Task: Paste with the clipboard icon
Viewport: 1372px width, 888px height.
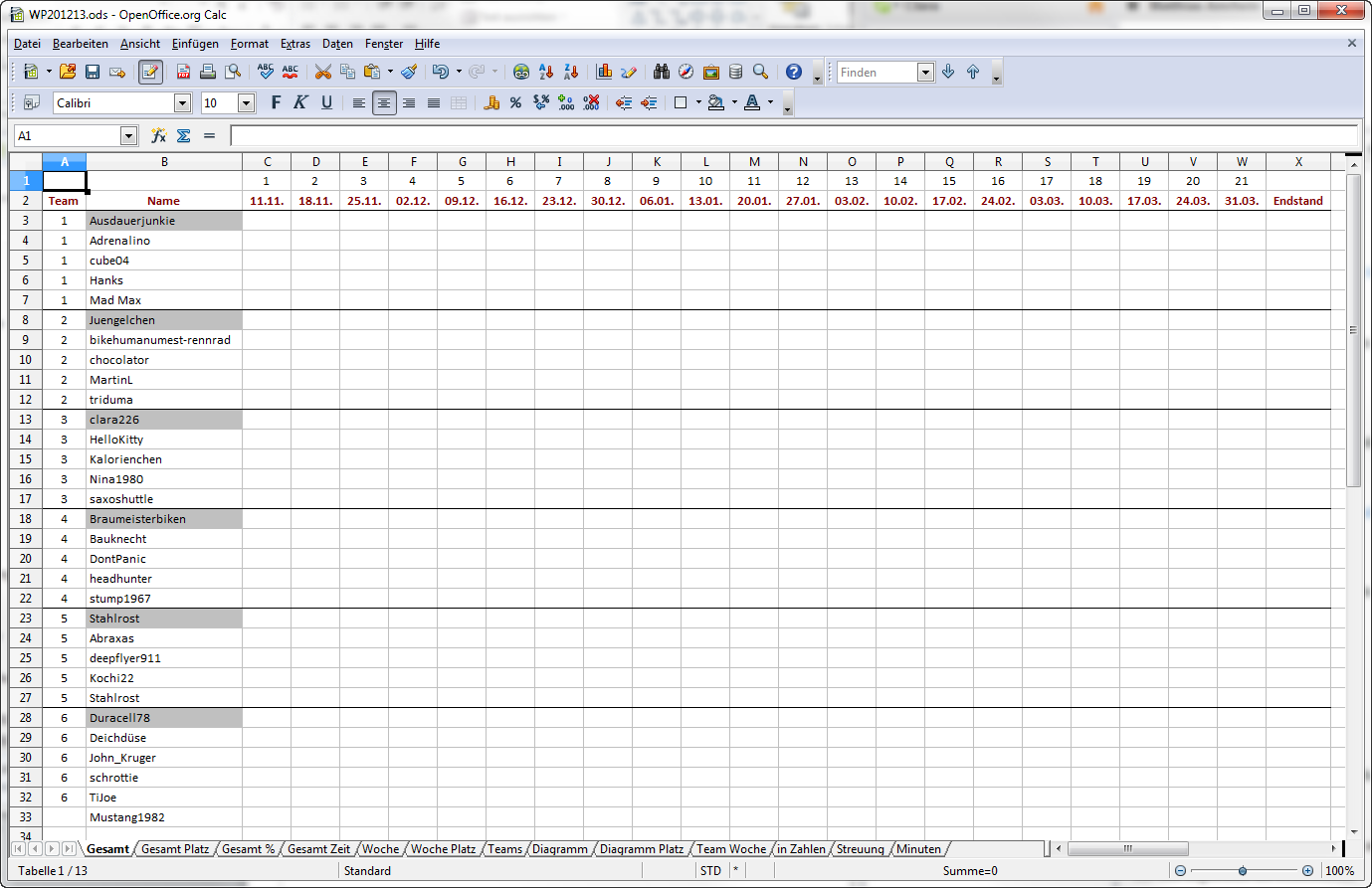Action: [x=372, y=72]
